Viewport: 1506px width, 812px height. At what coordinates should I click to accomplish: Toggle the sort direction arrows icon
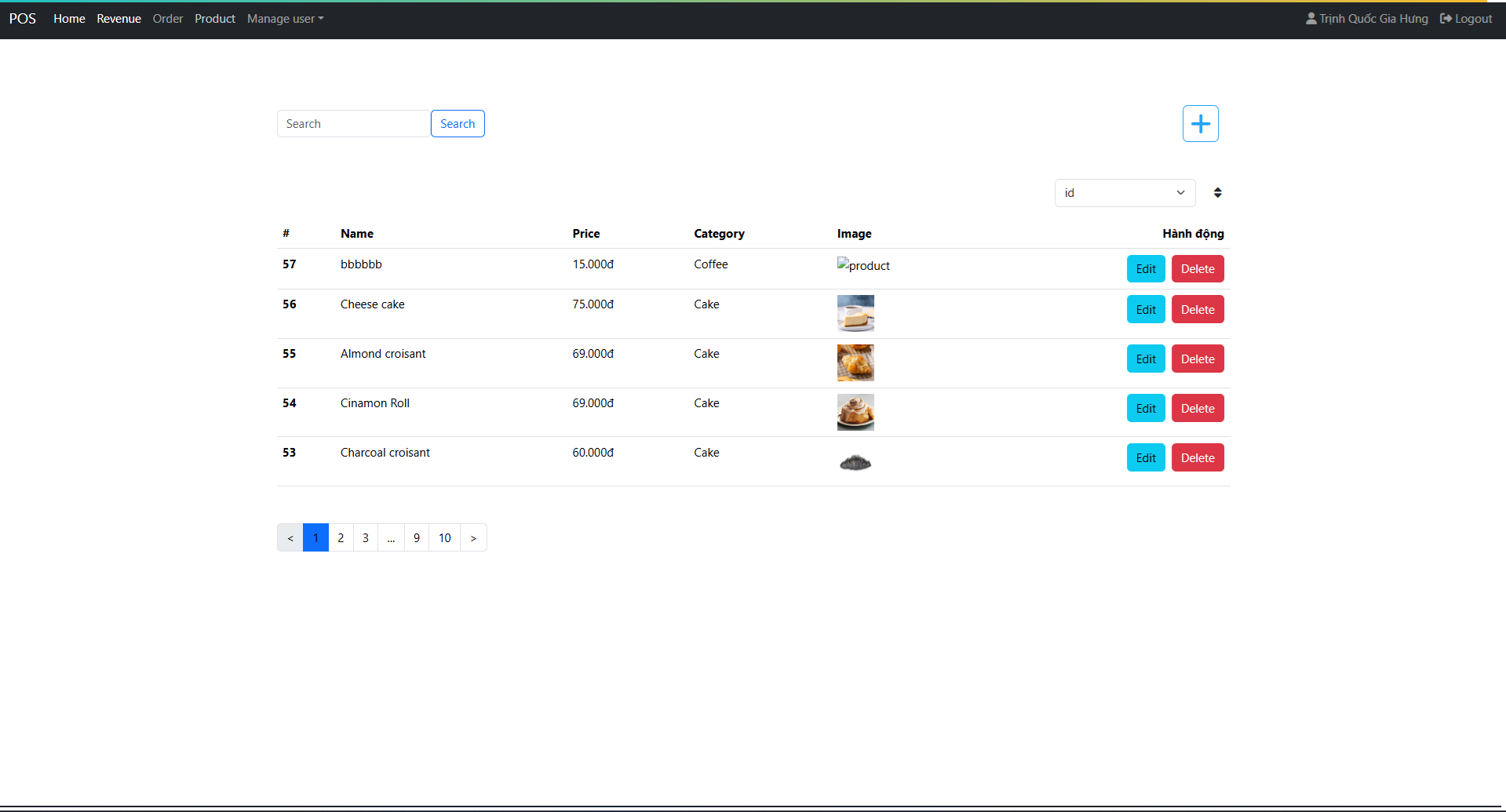tap(1217, 193)
